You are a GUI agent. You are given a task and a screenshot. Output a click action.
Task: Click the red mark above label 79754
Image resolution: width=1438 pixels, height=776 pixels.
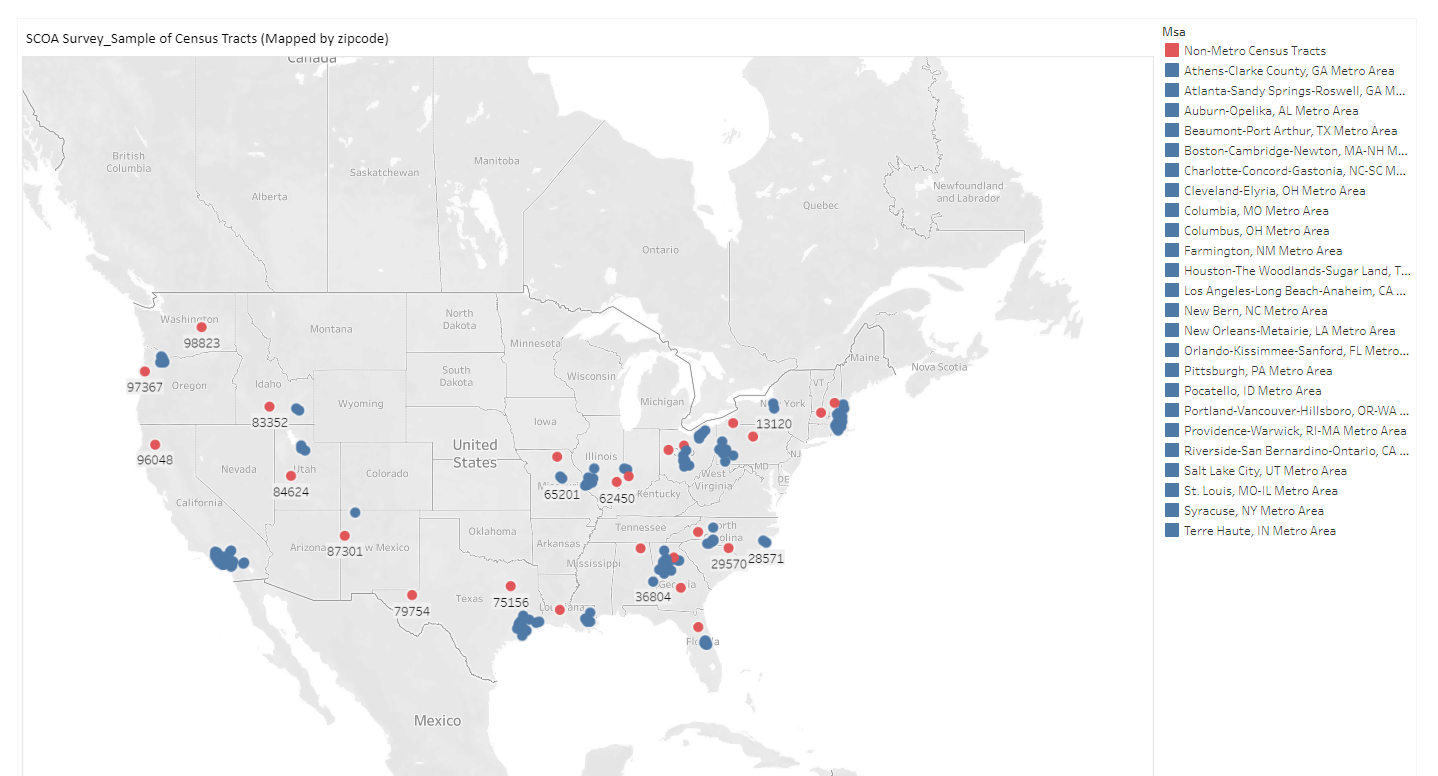(412, 595)
